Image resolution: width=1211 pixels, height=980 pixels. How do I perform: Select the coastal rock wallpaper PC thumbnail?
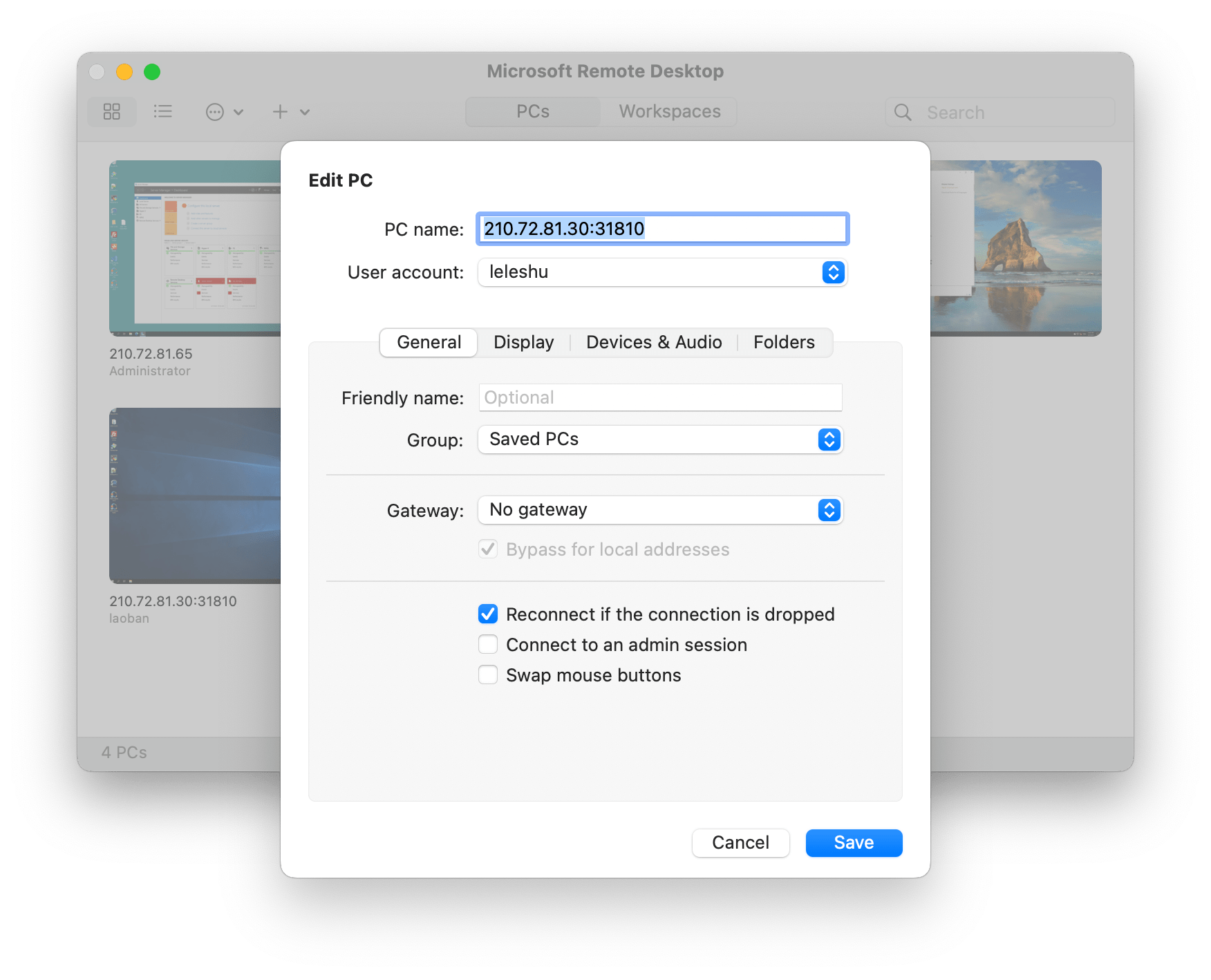1016,248
